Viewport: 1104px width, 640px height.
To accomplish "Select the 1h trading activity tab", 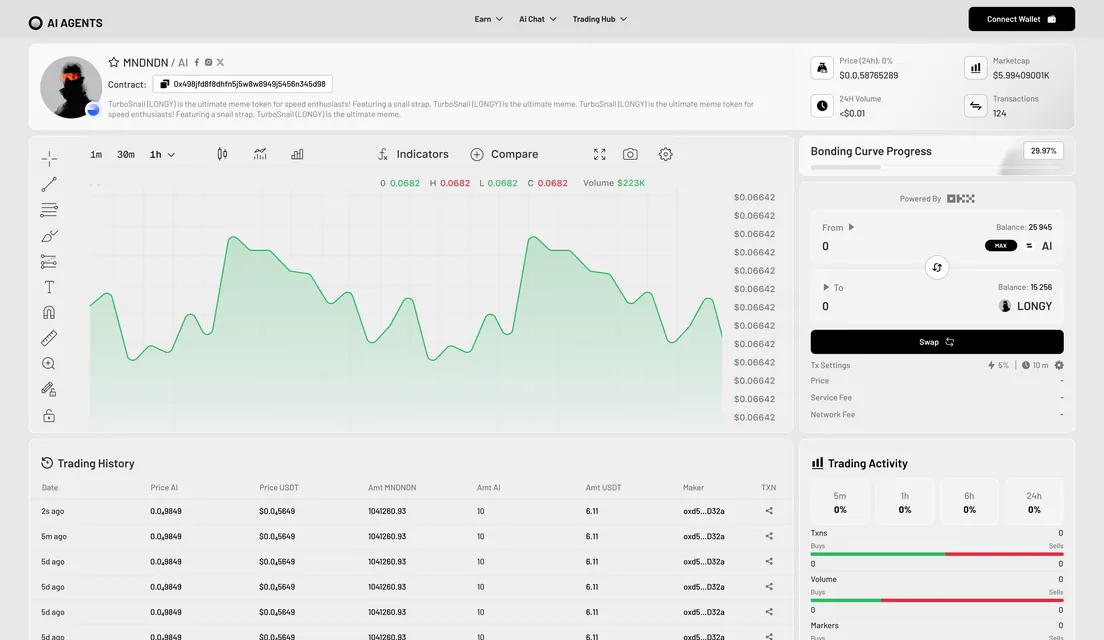I will [x=905, y=502].
